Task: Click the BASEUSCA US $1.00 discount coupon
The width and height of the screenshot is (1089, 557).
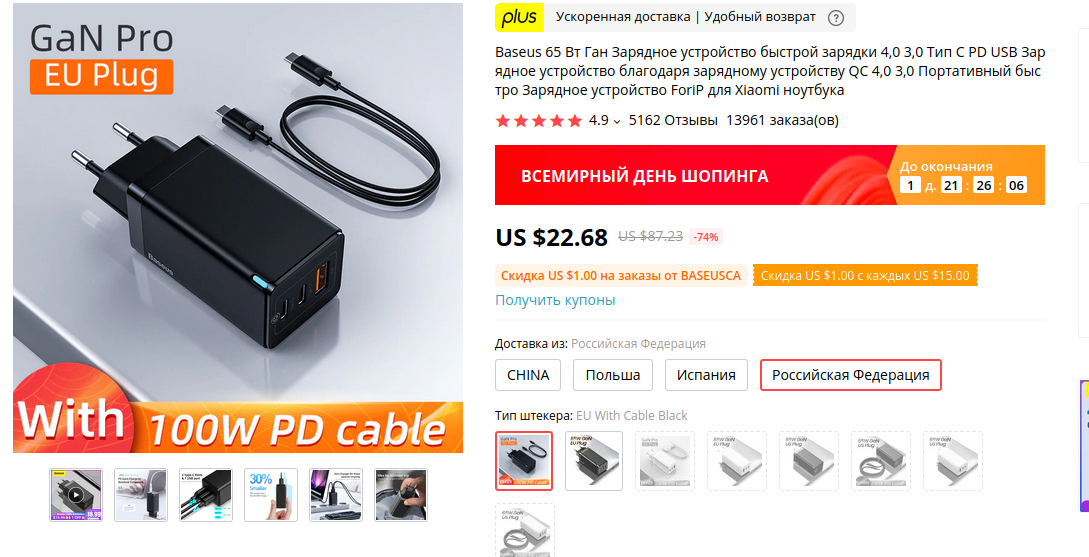Action: tap(621, 276)
